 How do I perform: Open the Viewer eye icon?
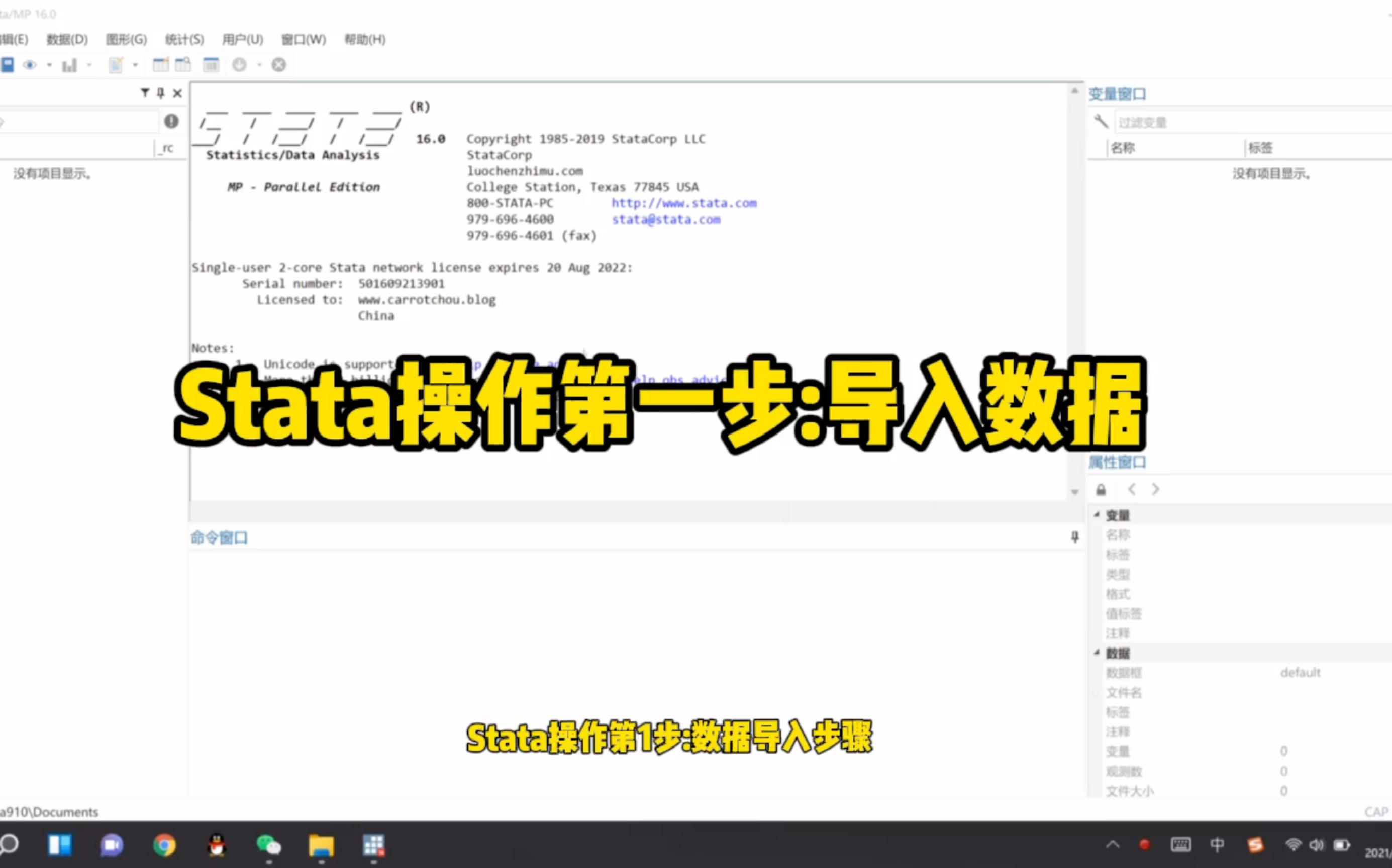point(30,65)
